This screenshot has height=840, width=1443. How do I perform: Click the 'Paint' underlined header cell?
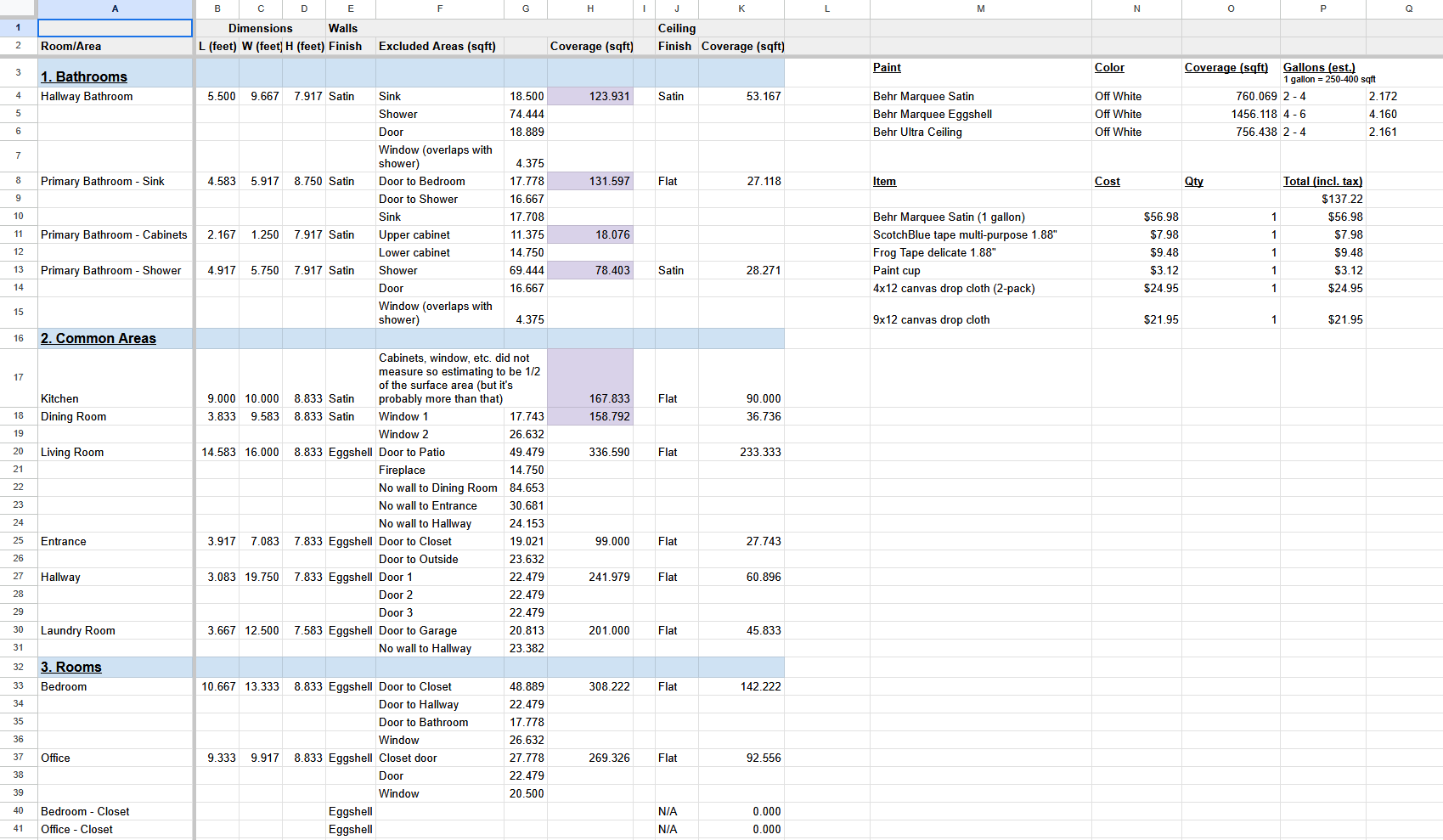(x=887, y=68)
